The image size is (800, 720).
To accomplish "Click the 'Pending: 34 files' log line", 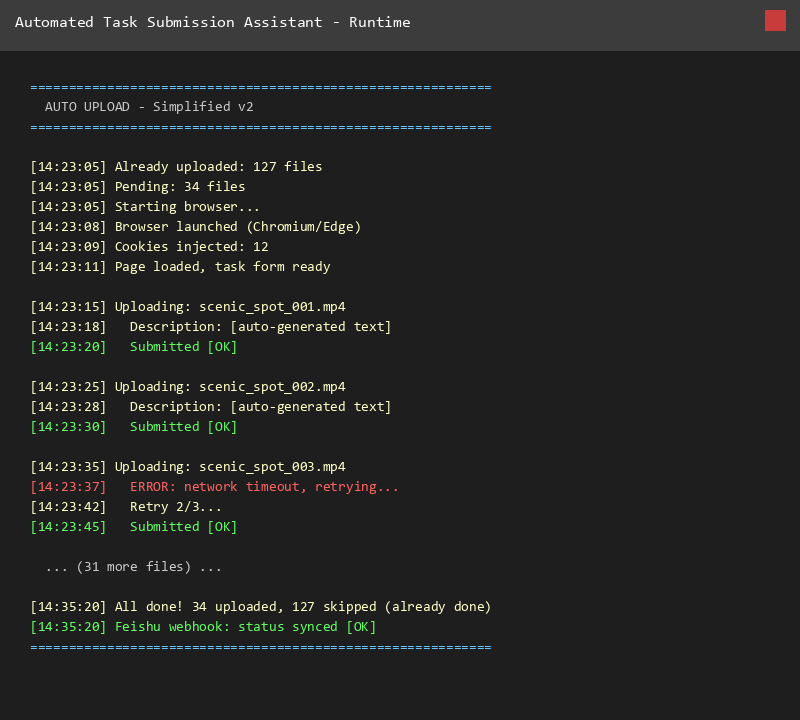I will pyautogui.click(x=138, y=187).
